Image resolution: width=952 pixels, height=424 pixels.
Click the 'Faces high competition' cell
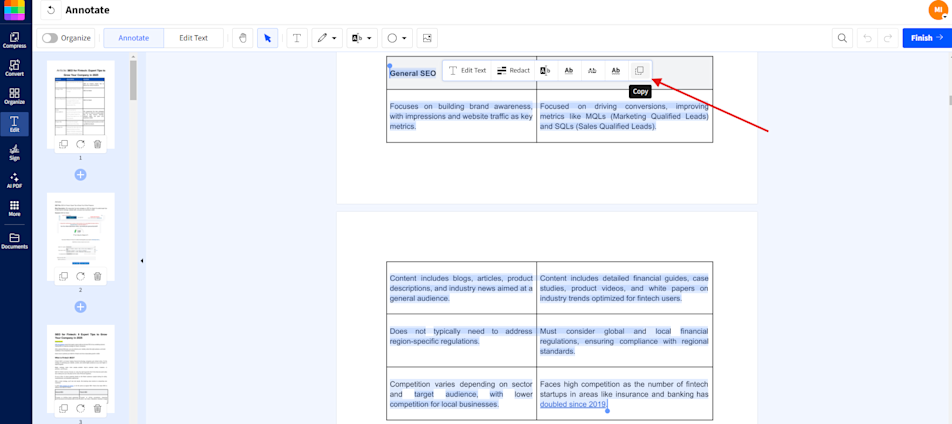click(624, 394)
